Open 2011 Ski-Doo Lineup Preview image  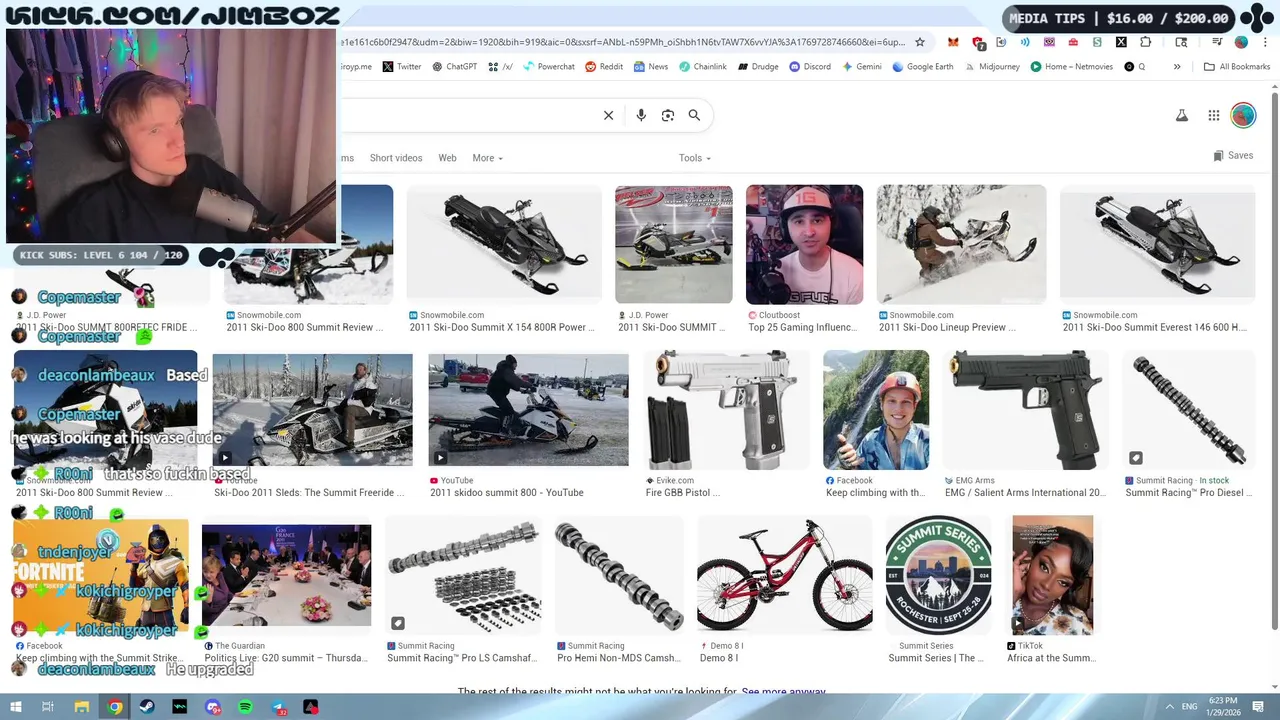pyautogui.click(x=961, y=244)
